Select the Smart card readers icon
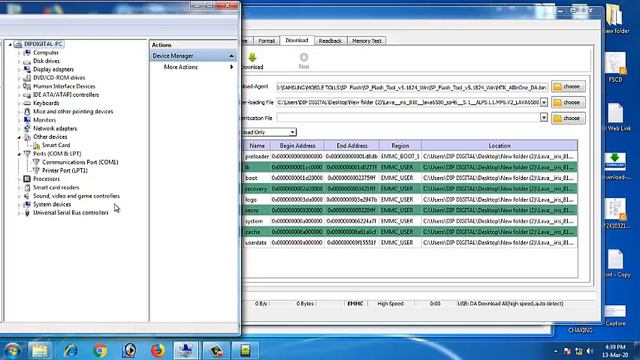This screenshot has width=640, height=360. tap(27, 187)
